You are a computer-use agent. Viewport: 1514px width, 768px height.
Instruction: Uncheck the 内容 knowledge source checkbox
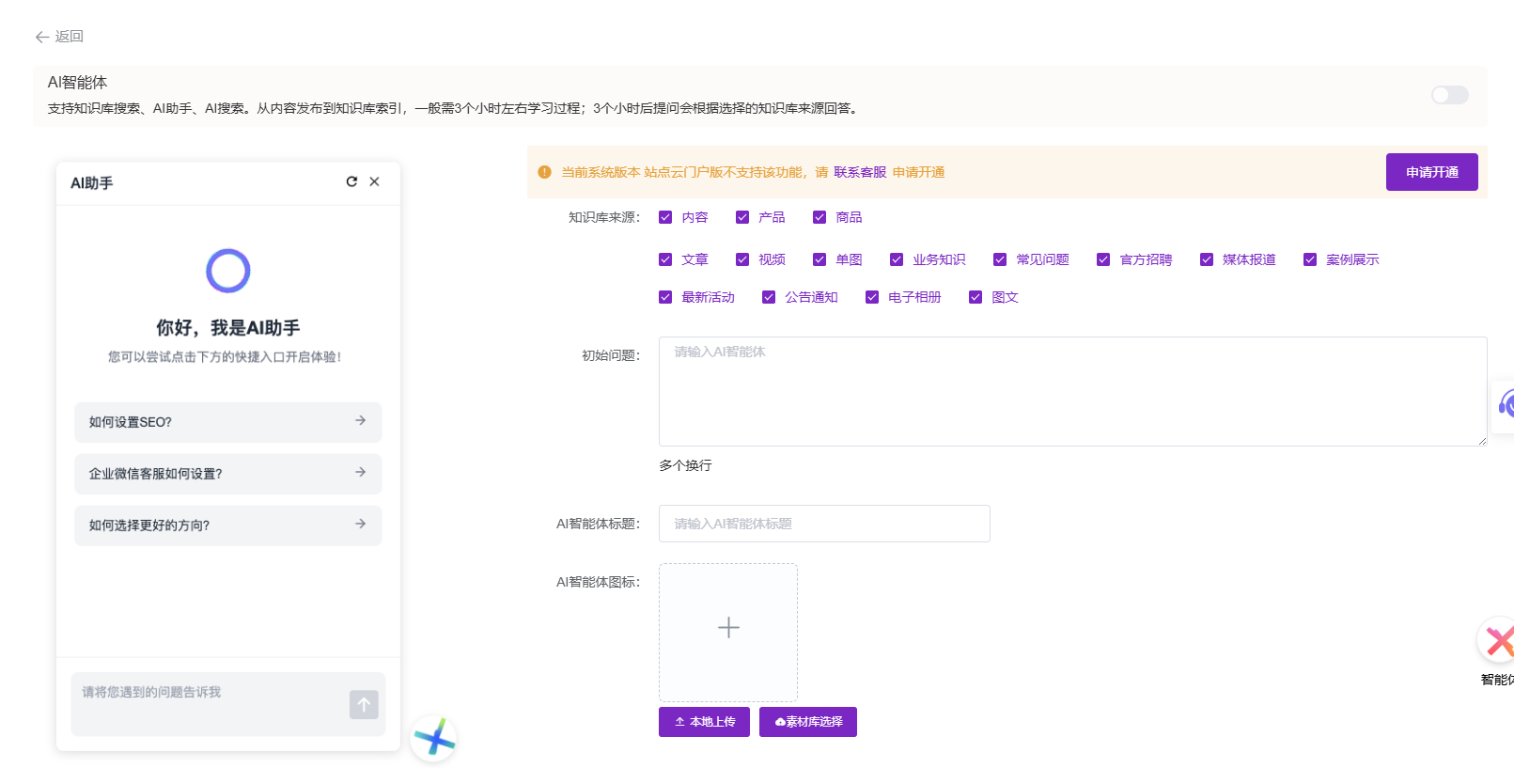pyautogui.click(x=666, y=217)
